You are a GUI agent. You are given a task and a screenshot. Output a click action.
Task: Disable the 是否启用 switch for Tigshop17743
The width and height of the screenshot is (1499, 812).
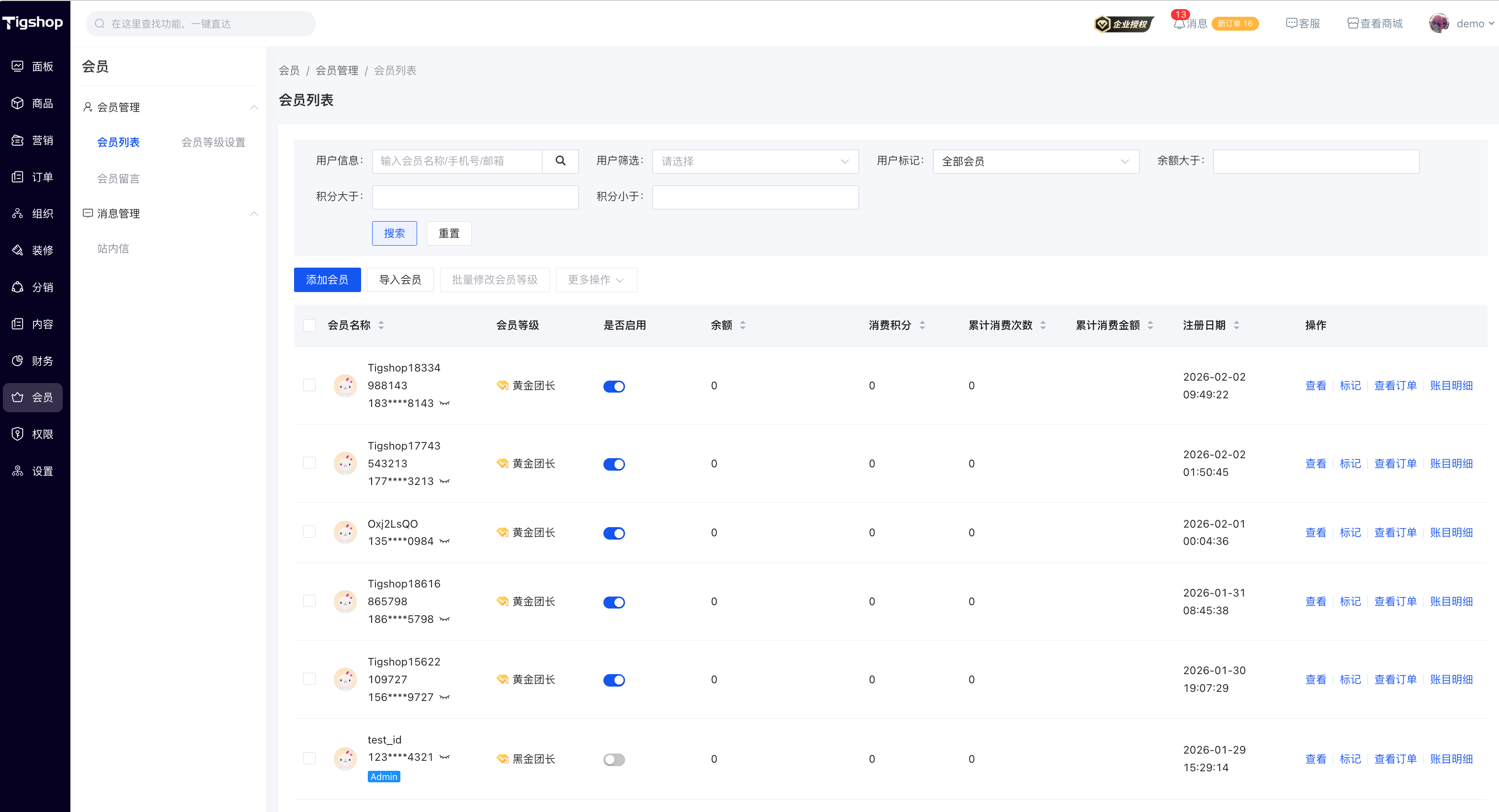[614, 464]
